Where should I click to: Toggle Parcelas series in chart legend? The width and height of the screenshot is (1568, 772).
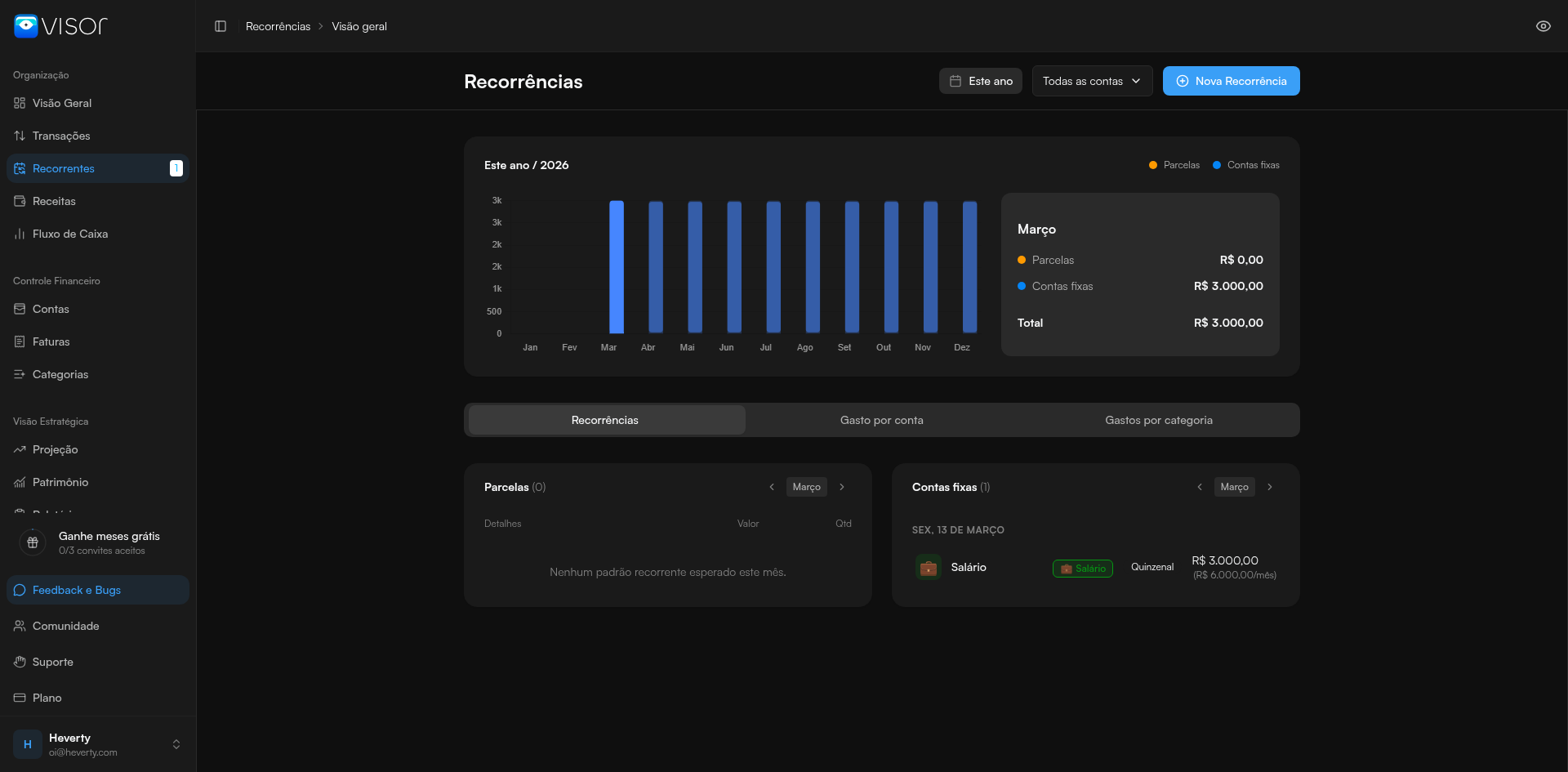point(1174,165)
